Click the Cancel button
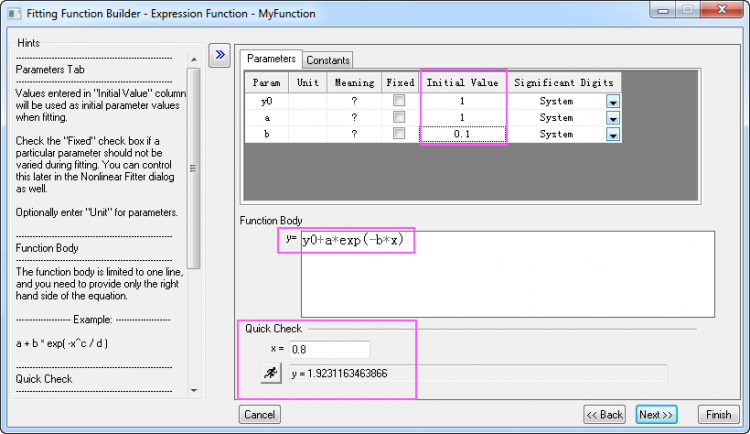The image size is (750, 434). point(260,414)
